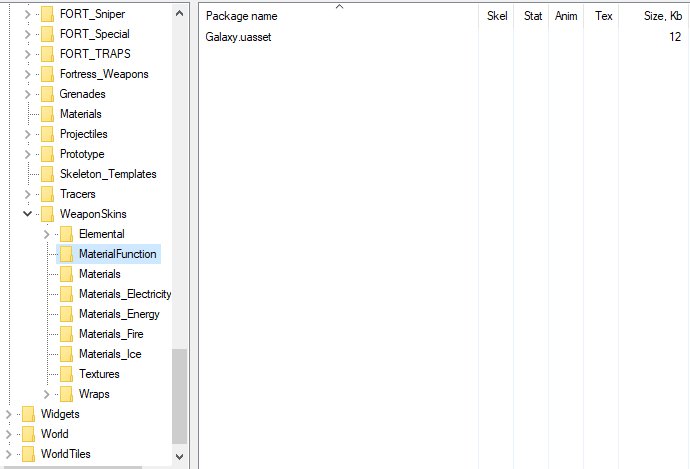Click the Materials_Ice folder icon
The height and width of the screenshot is (469, 690).
coord(66,355)
